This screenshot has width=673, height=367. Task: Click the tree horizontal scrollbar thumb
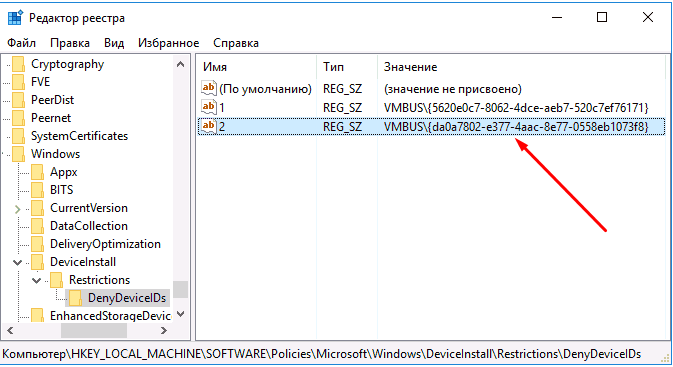click(94, 331)
